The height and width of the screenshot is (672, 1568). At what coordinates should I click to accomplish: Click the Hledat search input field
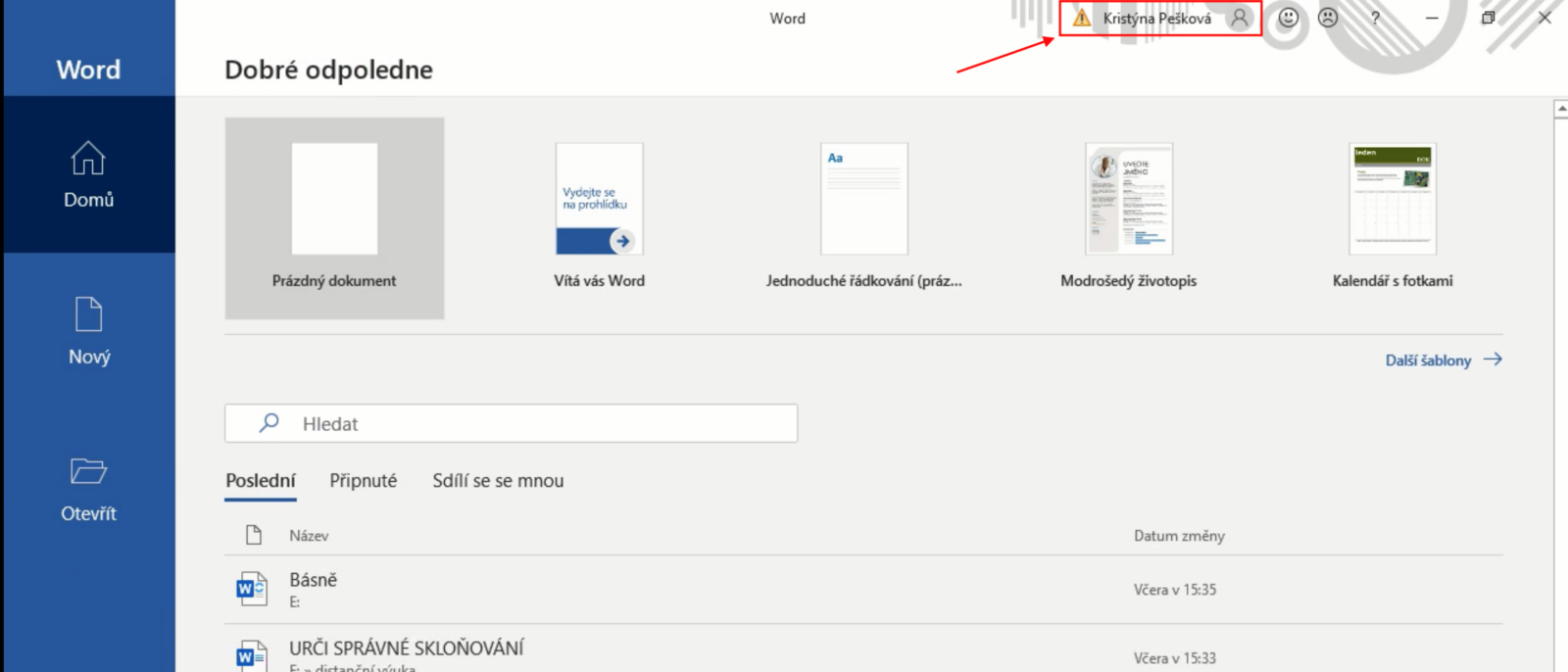pos(529,423)
